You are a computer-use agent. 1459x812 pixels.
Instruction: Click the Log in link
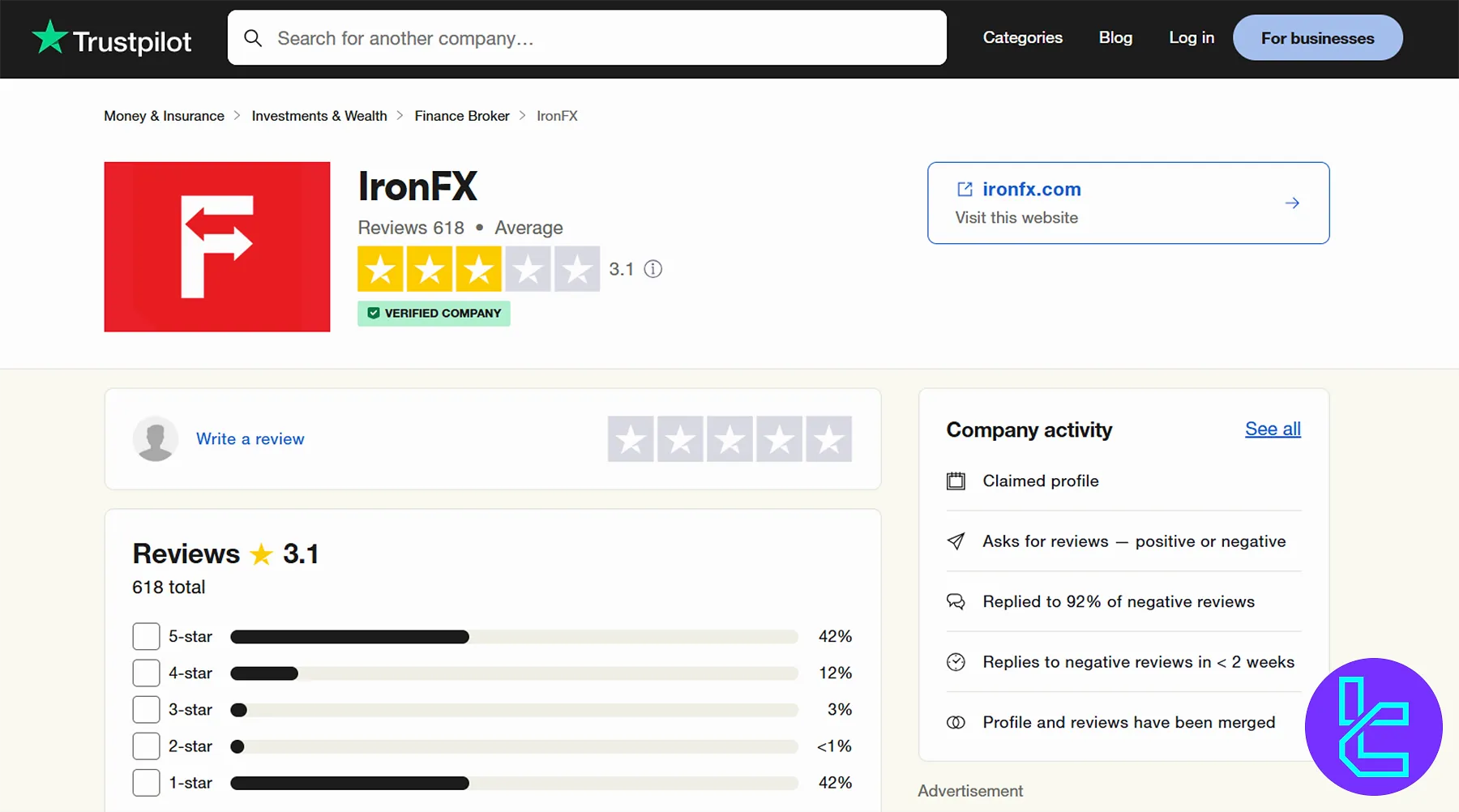tap(1191, 38)
